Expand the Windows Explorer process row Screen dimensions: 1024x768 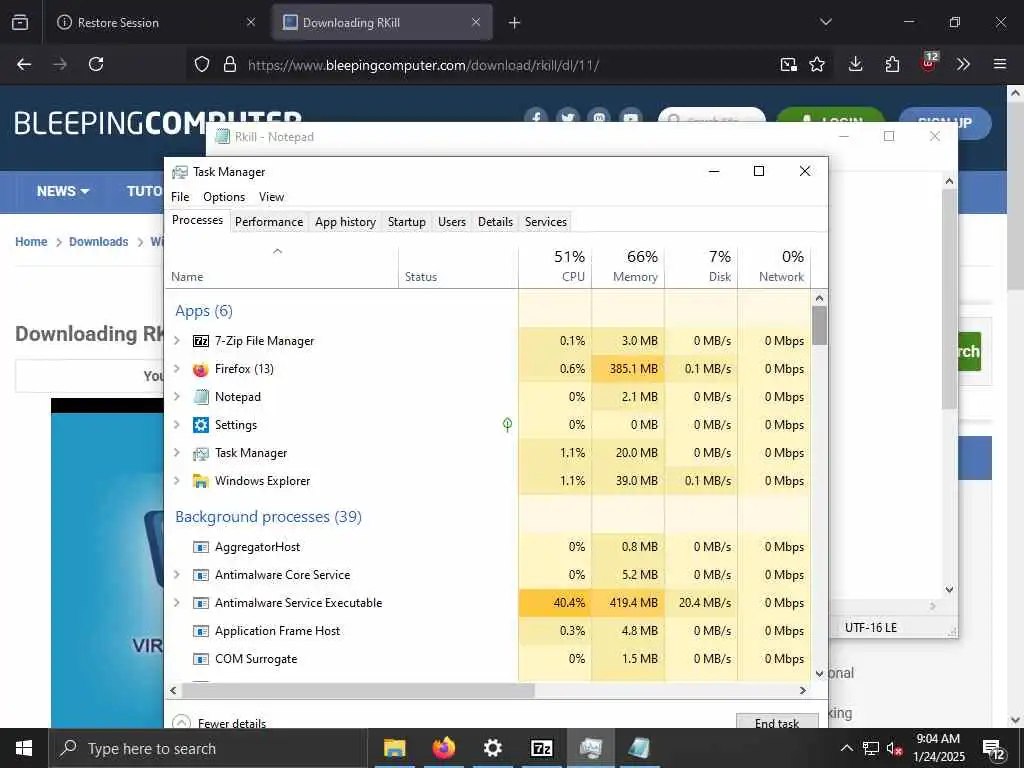[x=177, y=481]
